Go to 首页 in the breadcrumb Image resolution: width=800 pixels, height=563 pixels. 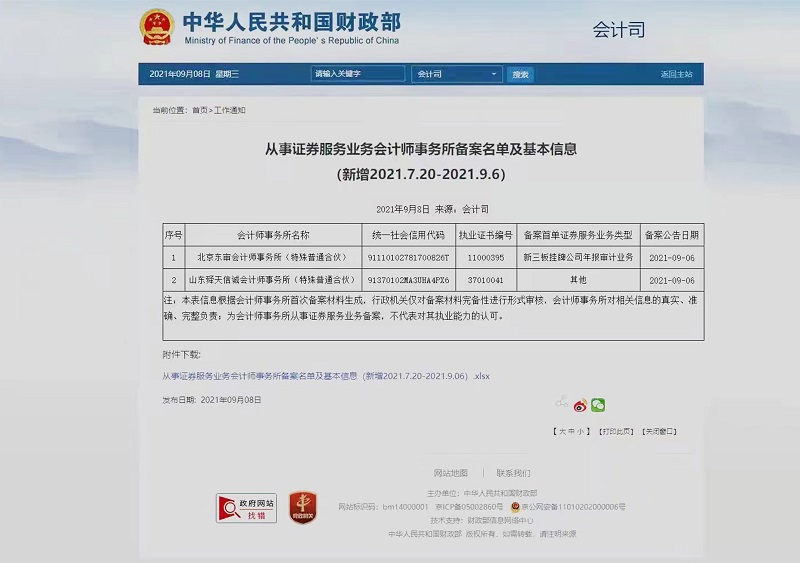[199, 110]
